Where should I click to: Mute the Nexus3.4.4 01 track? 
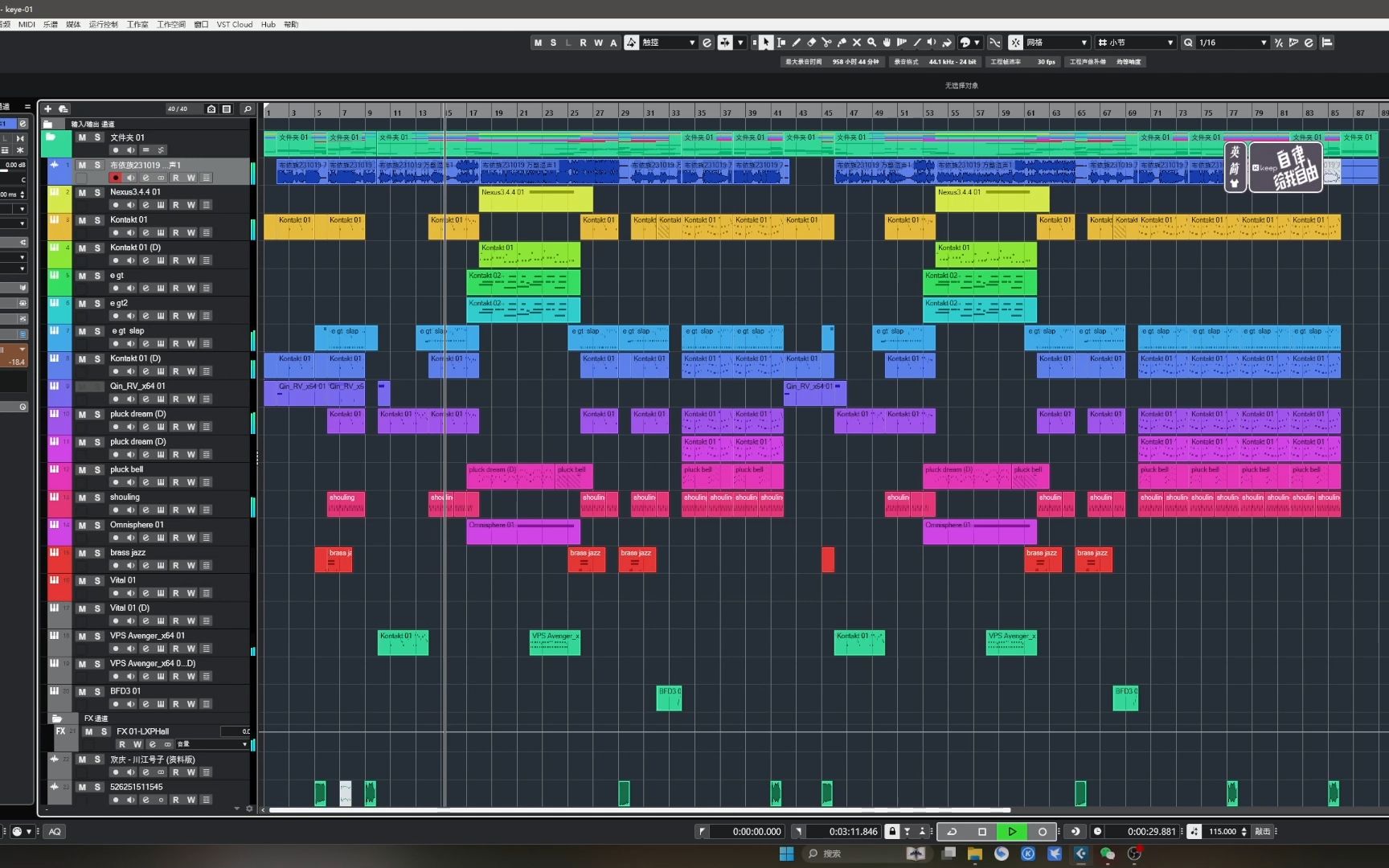click(82, 193)
